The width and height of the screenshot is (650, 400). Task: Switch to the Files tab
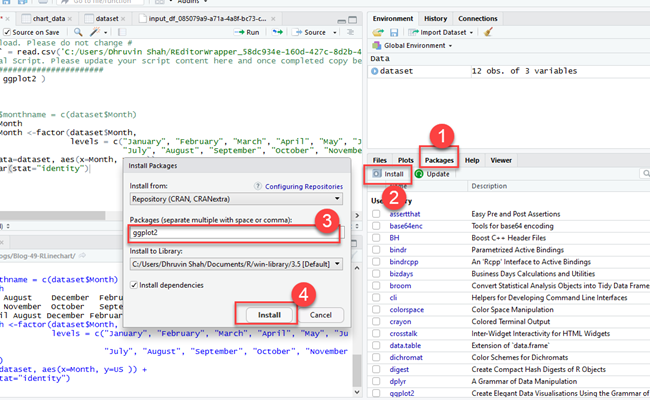379,160
